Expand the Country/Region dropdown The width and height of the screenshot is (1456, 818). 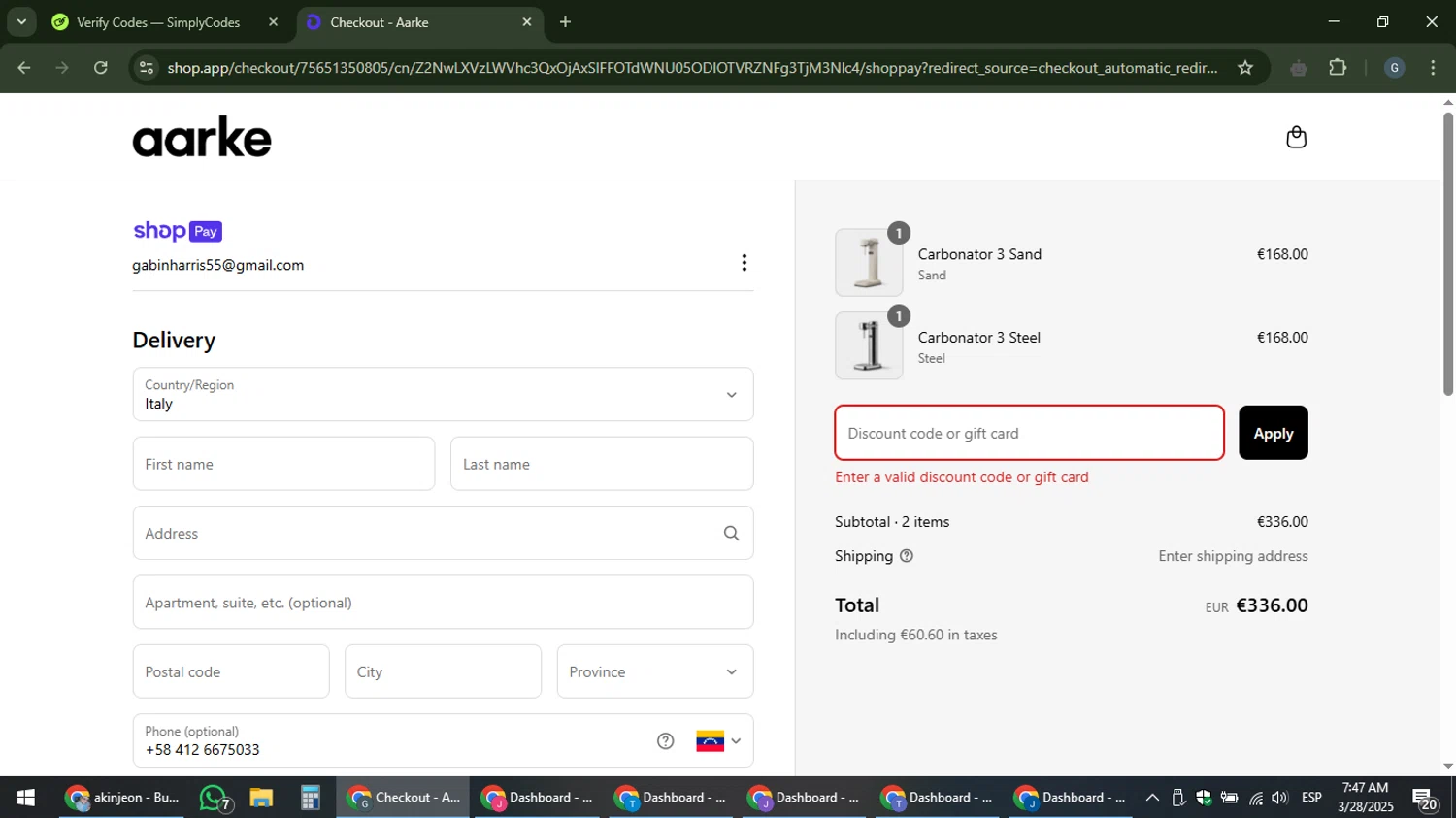tap(443, 394)
